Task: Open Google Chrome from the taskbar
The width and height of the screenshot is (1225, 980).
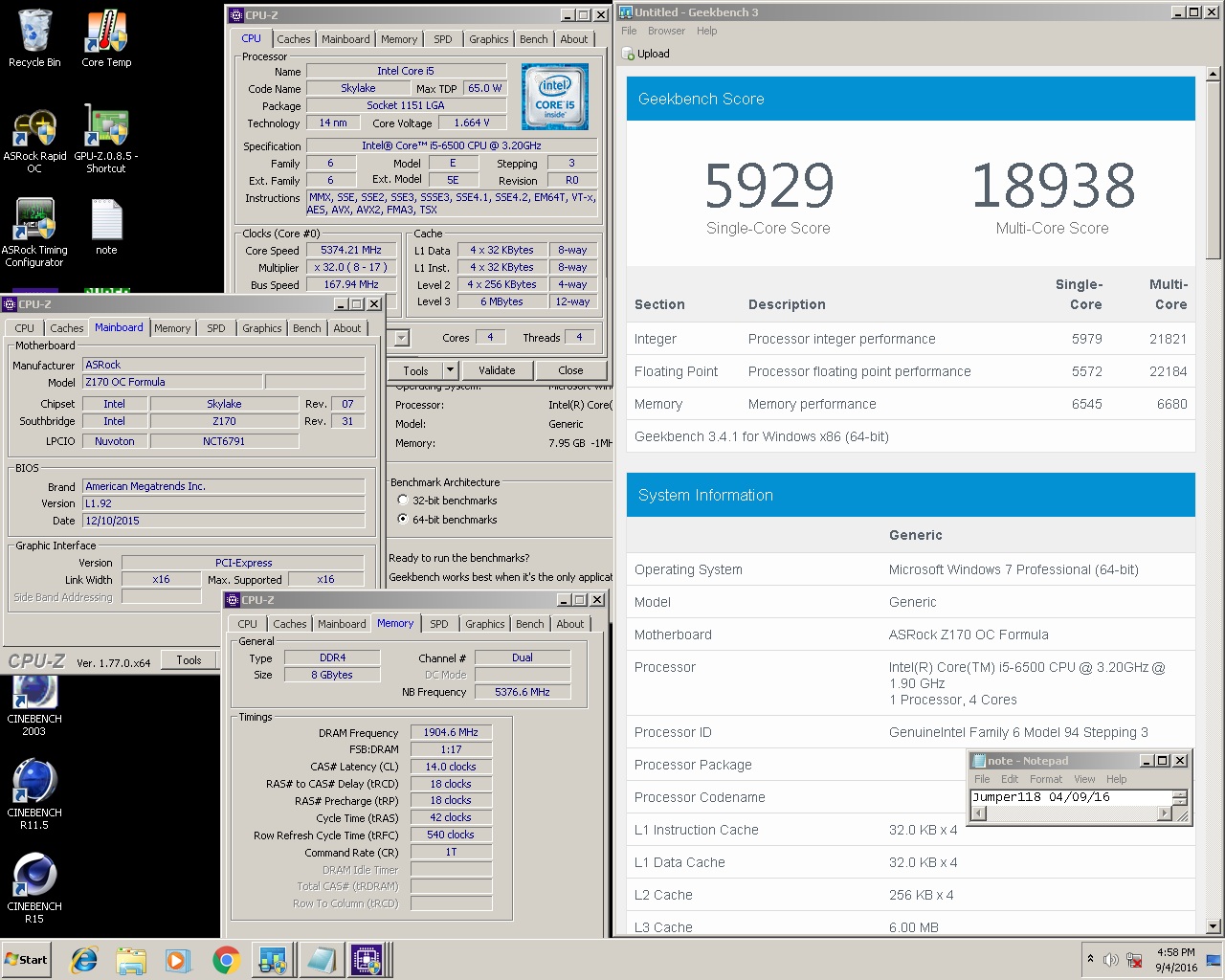Action: (226, 960)
